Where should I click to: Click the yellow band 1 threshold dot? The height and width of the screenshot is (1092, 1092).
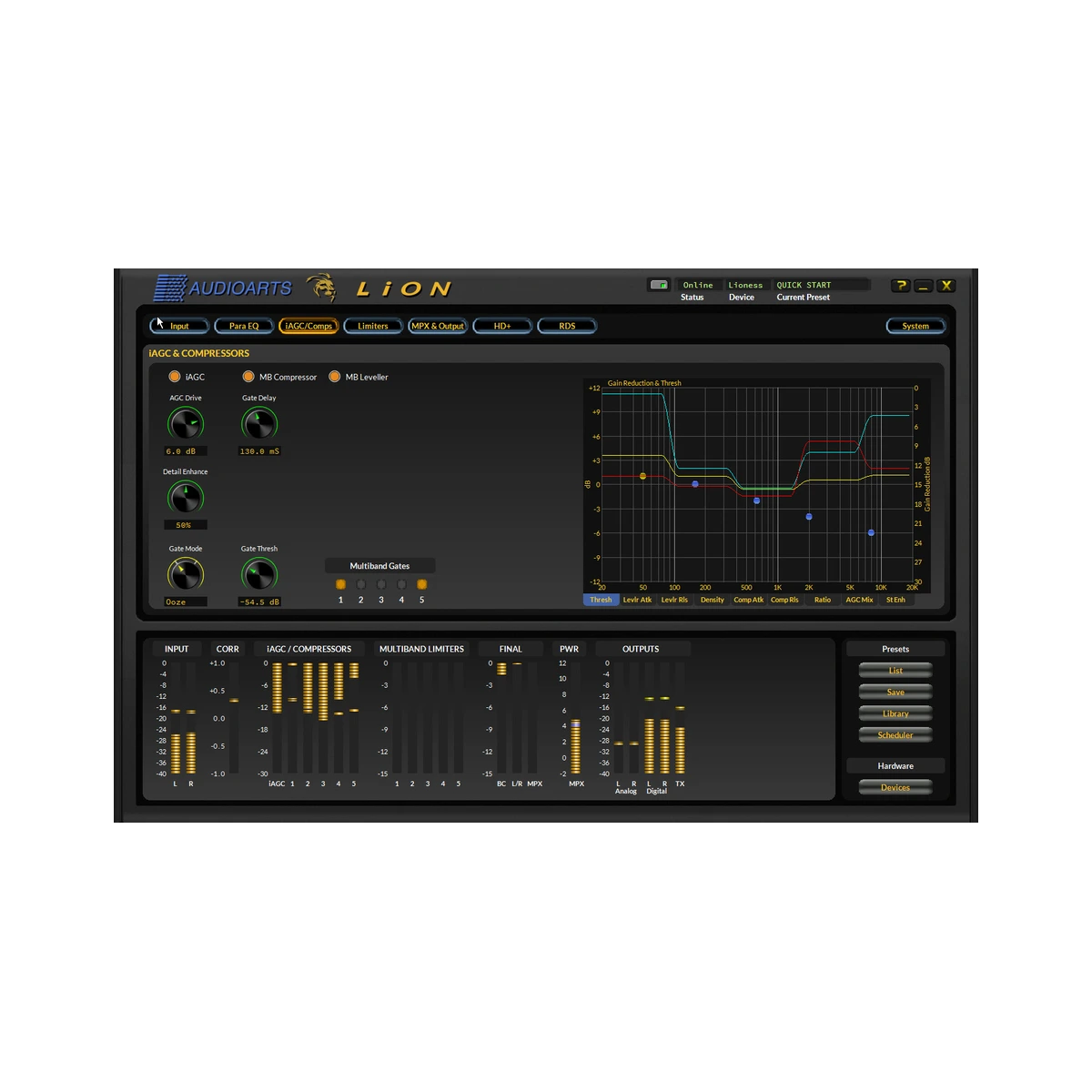point(642,476)
